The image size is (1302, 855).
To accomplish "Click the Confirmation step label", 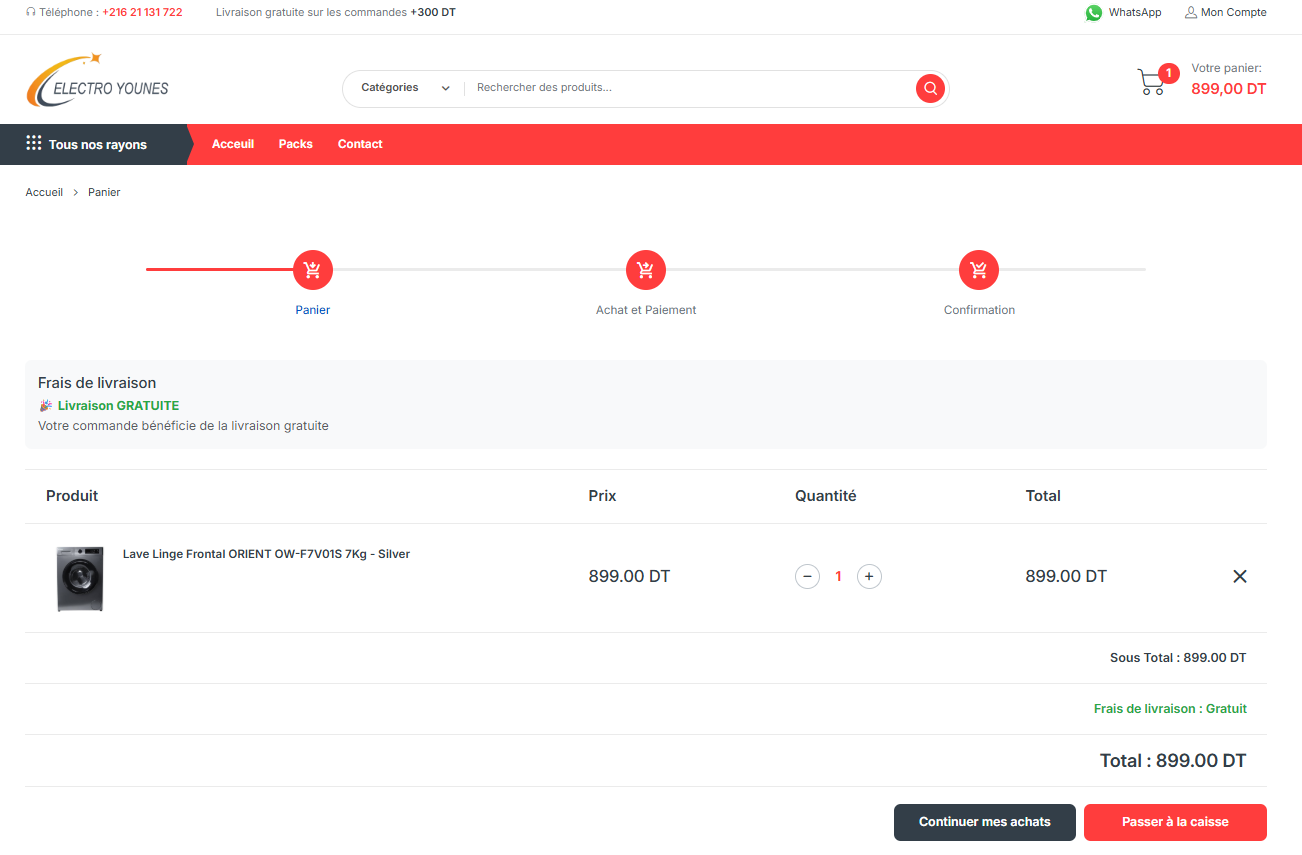I will tap(979, 310).
